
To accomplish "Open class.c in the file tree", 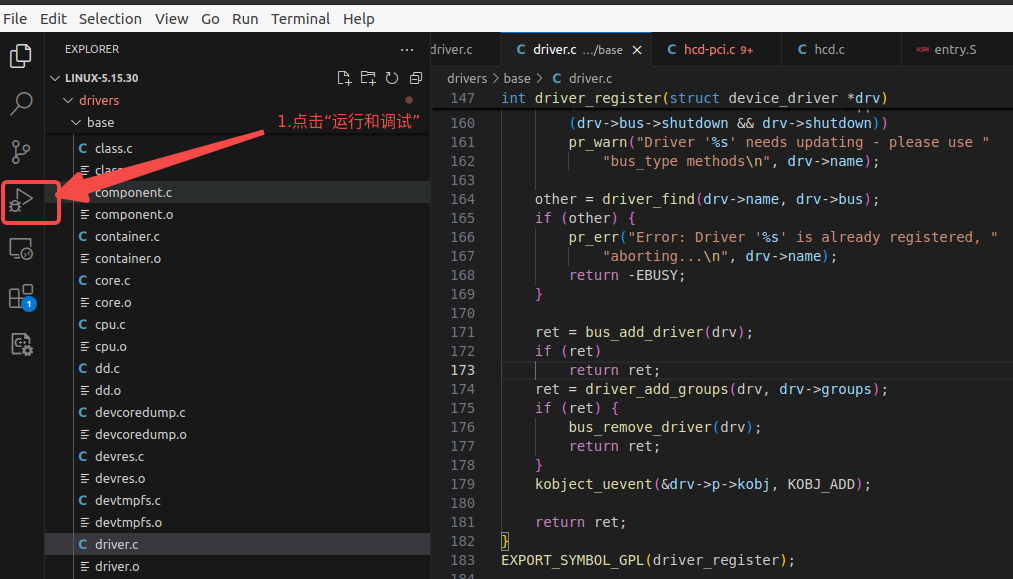I will pos(237,148).
